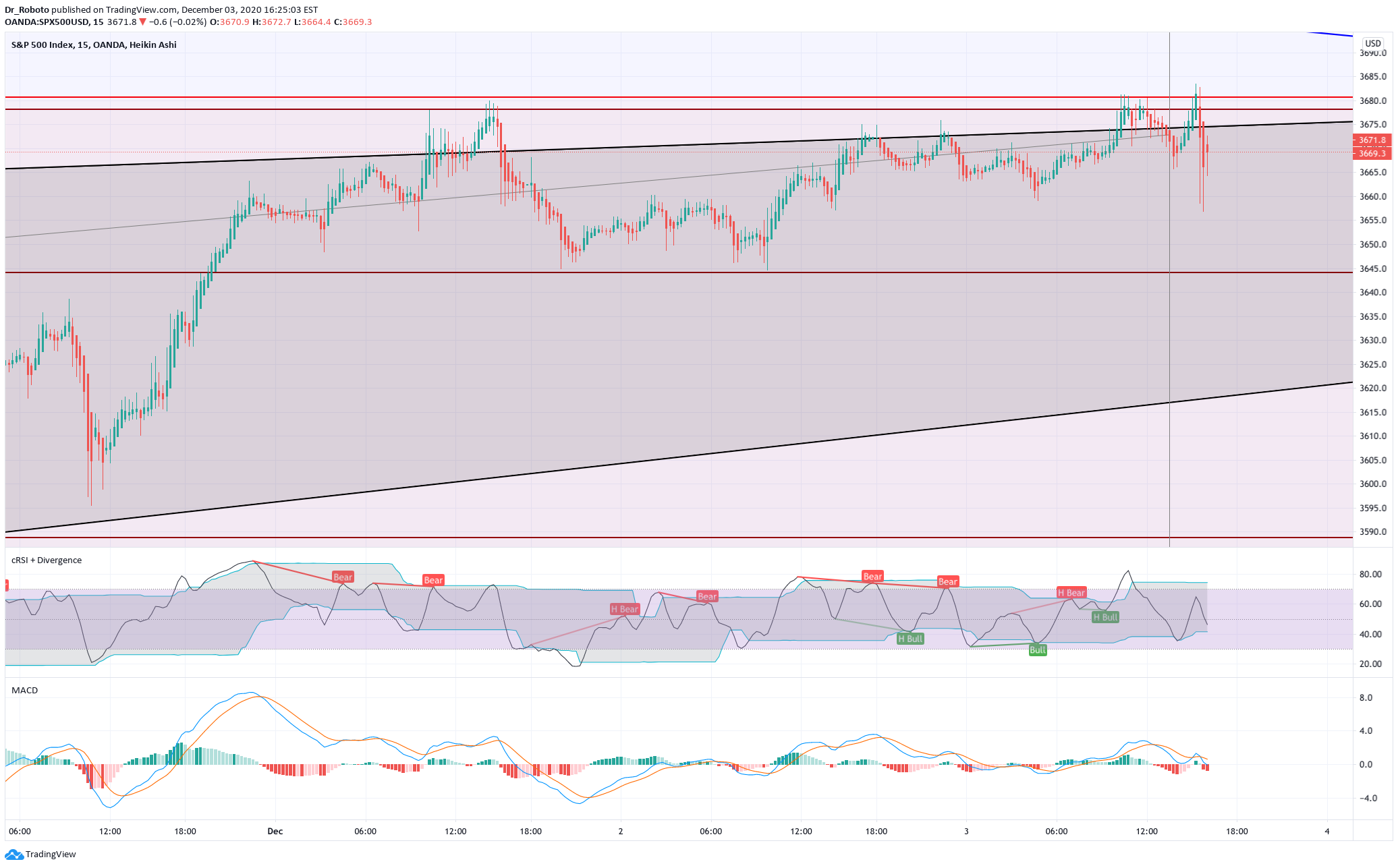Open the cRSI + Divergence indicator label
Viewport: 1398px width, 868px height.
(x=47, y=560)
